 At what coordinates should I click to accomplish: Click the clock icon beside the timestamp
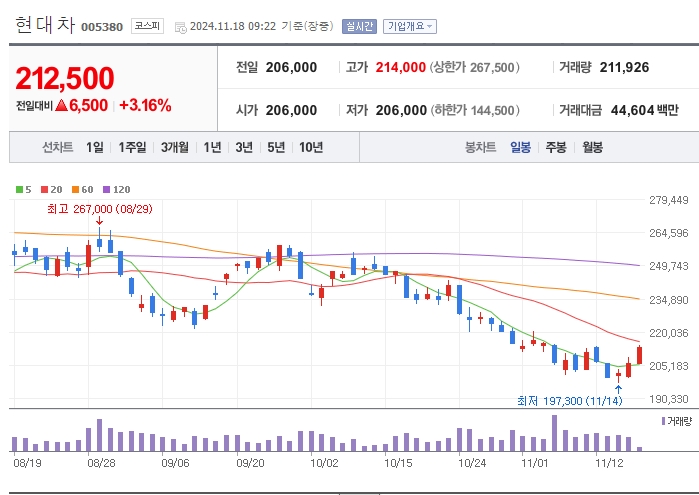point(181,27)
